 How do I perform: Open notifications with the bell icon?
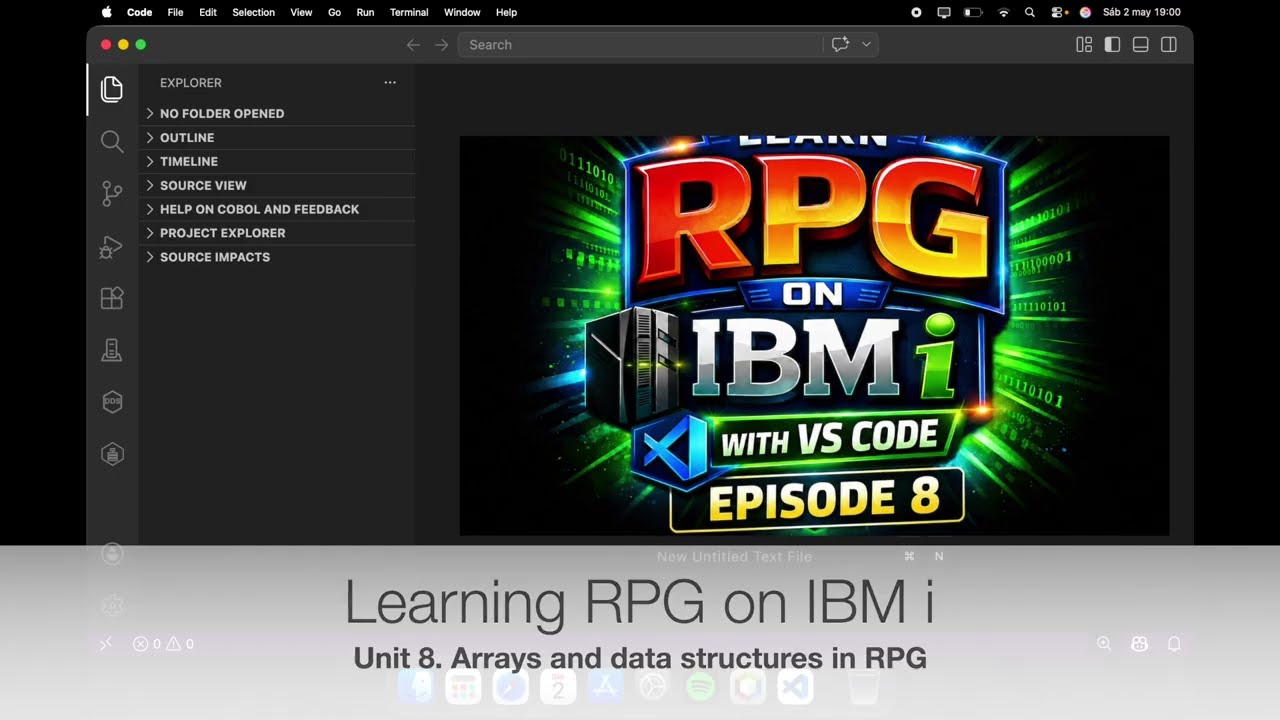point(1174,644)
